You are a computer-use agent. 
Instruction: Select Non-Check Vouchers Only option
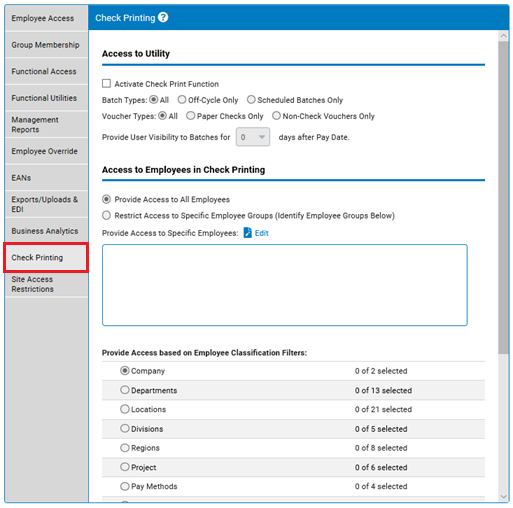pos(276,116)
